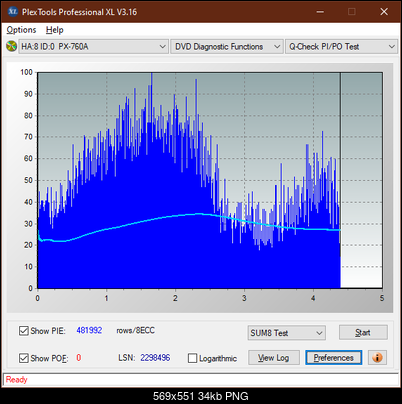Click the disc drive icon beside device selector
Screen dimensions: 402x404
click(x=11, y=46)
